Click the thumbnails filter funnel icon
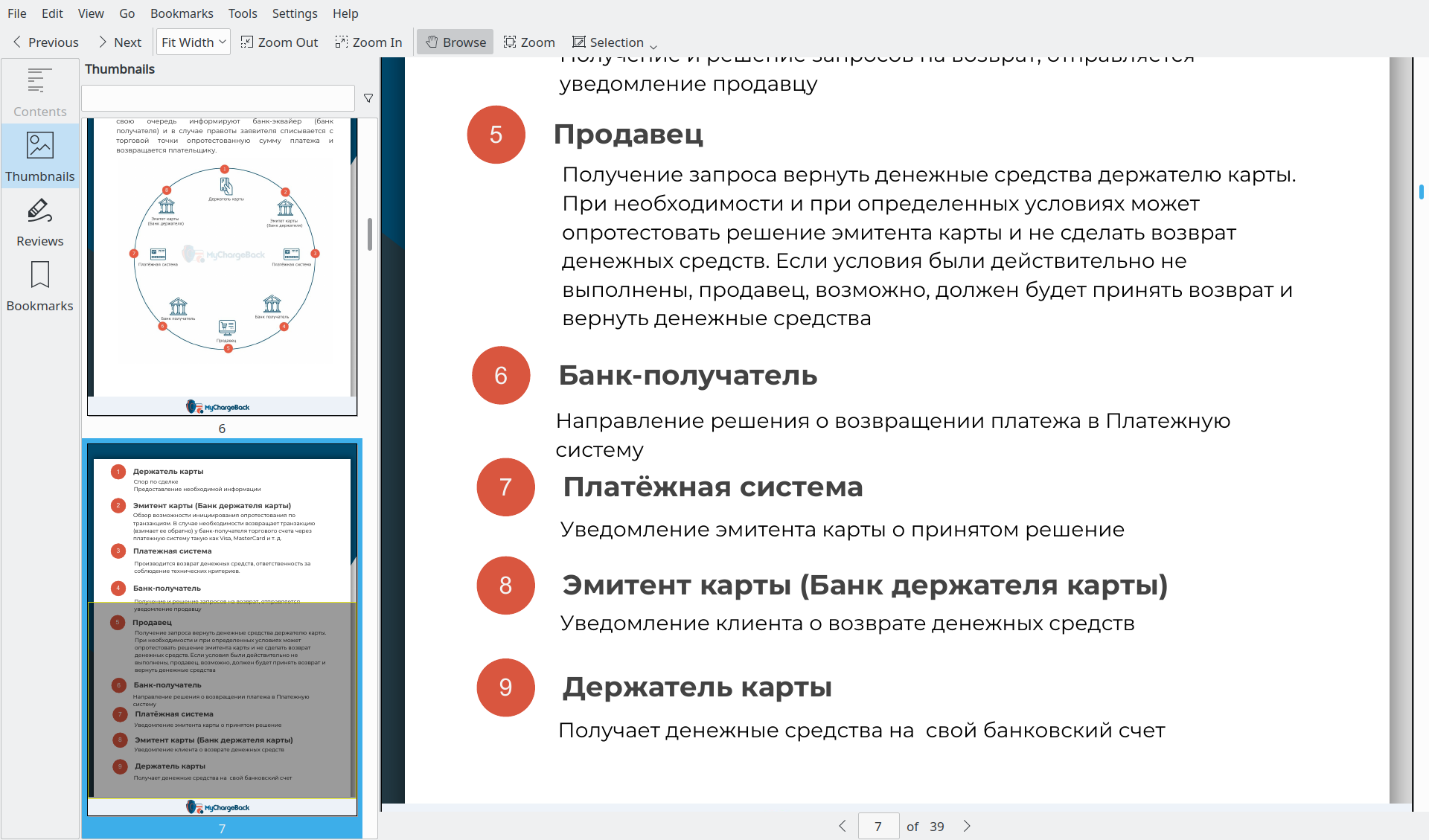 [x=368, y=98]
